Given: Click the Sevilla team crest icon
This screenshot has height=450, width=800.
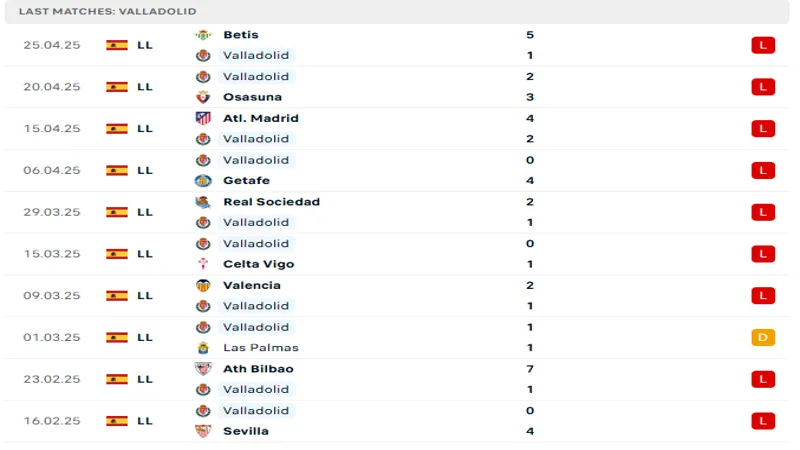Looking at the screenshot, I should [203, 431].
